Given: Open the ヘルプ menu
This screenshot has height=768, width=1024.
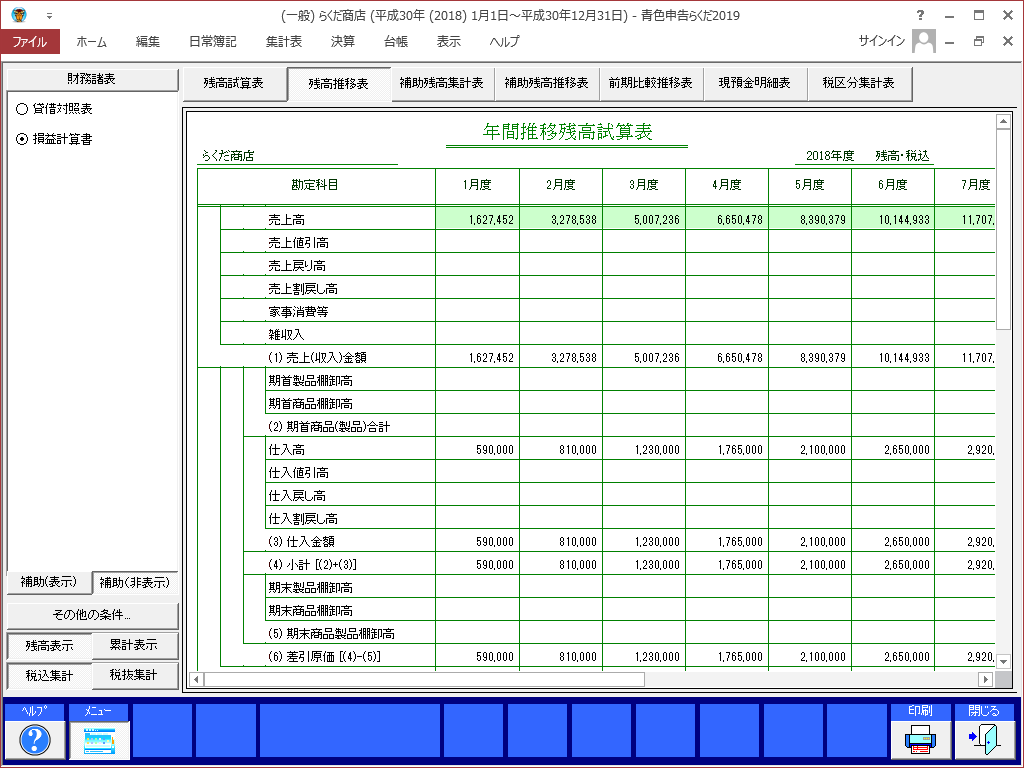Looking at the screenshot, I should (504, 41).
